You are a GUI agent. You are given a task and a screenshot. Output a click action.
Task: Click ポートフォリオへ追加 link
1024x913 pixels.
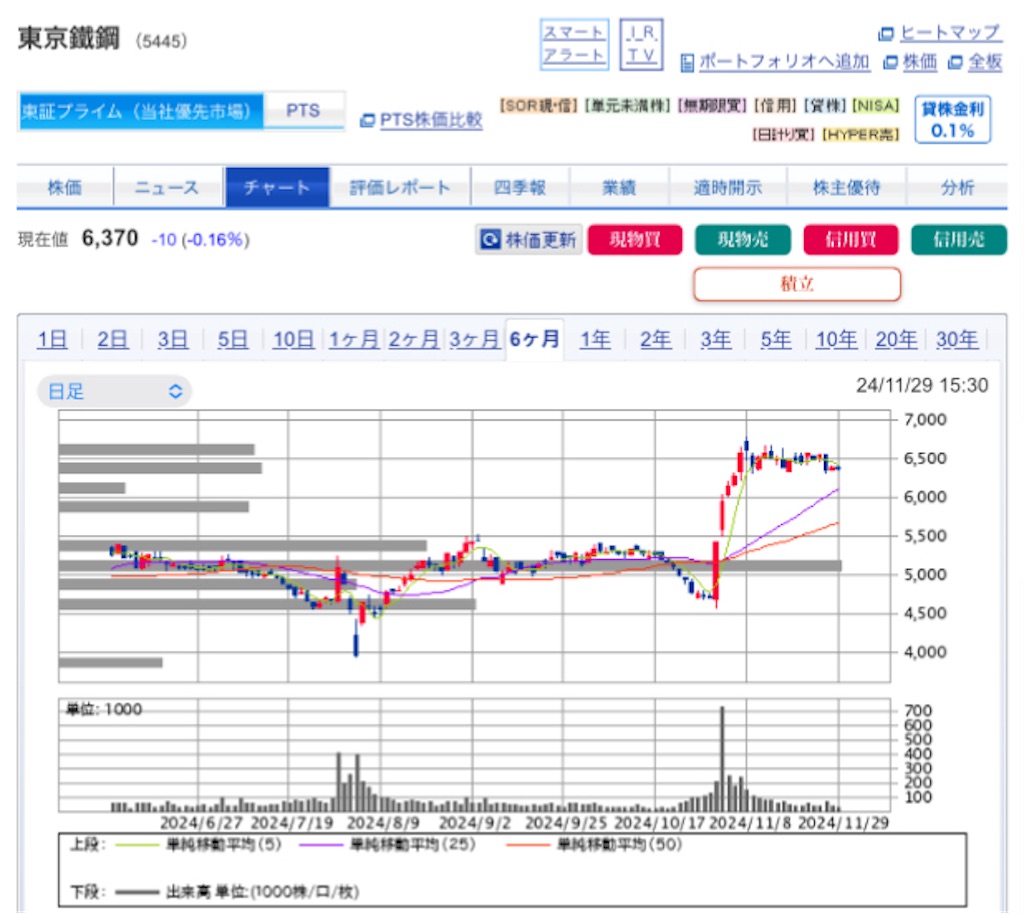click(784, 62)
